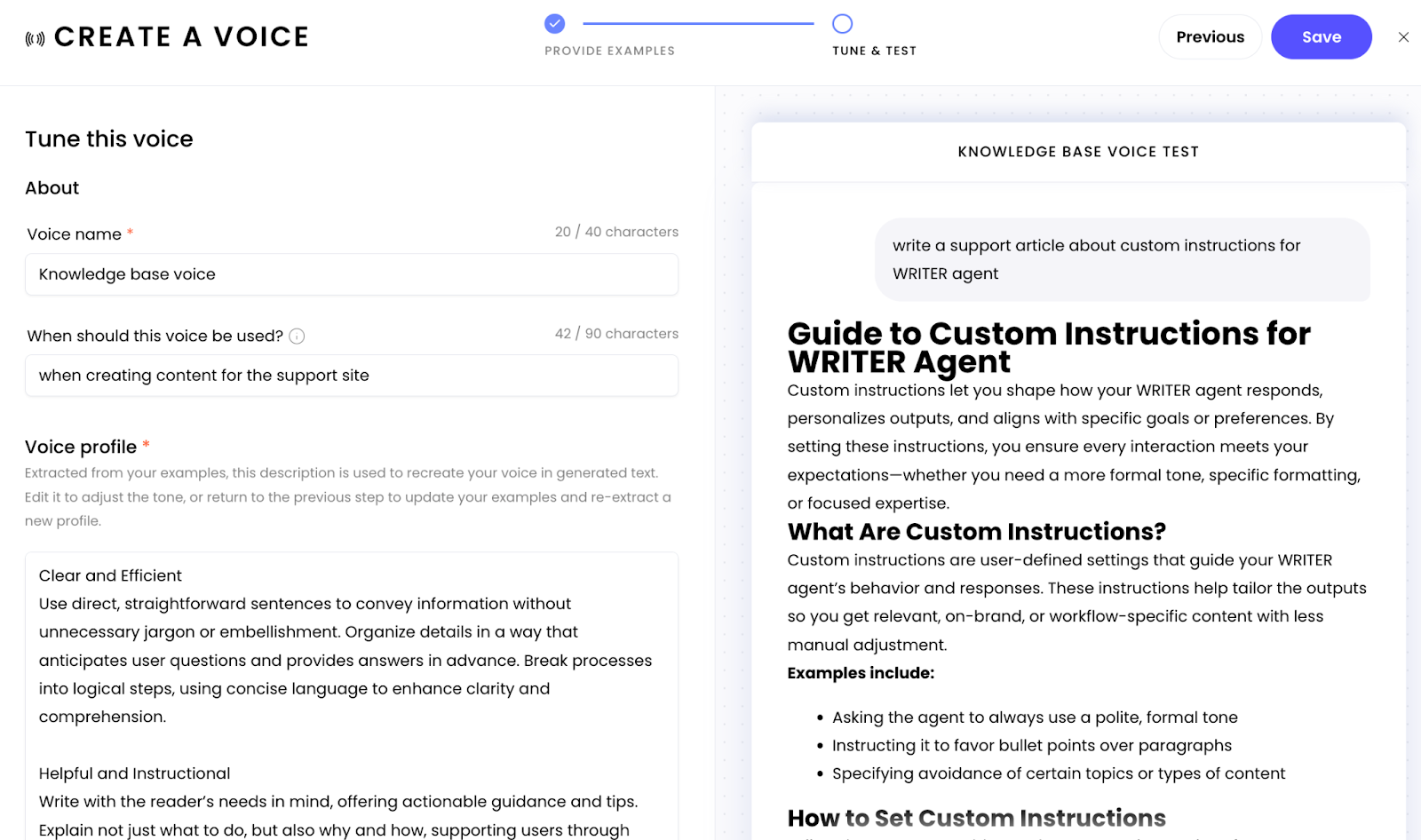Select the Tune & Test step label
The width and height of the screenshot is (1421, 840).
(x=875, y=51)
